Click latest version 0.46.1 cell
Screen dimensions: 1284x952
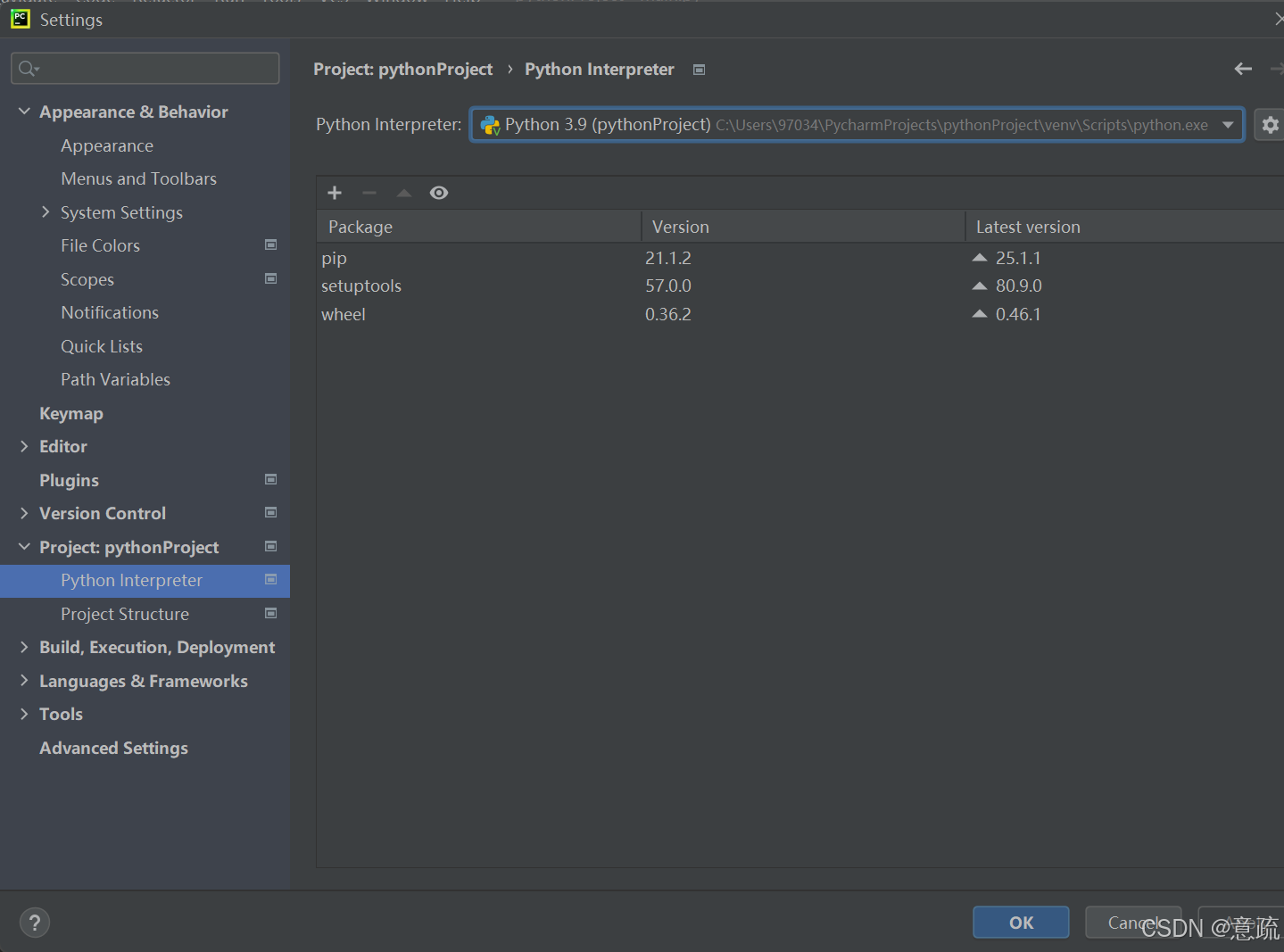tap(1018, 314)
